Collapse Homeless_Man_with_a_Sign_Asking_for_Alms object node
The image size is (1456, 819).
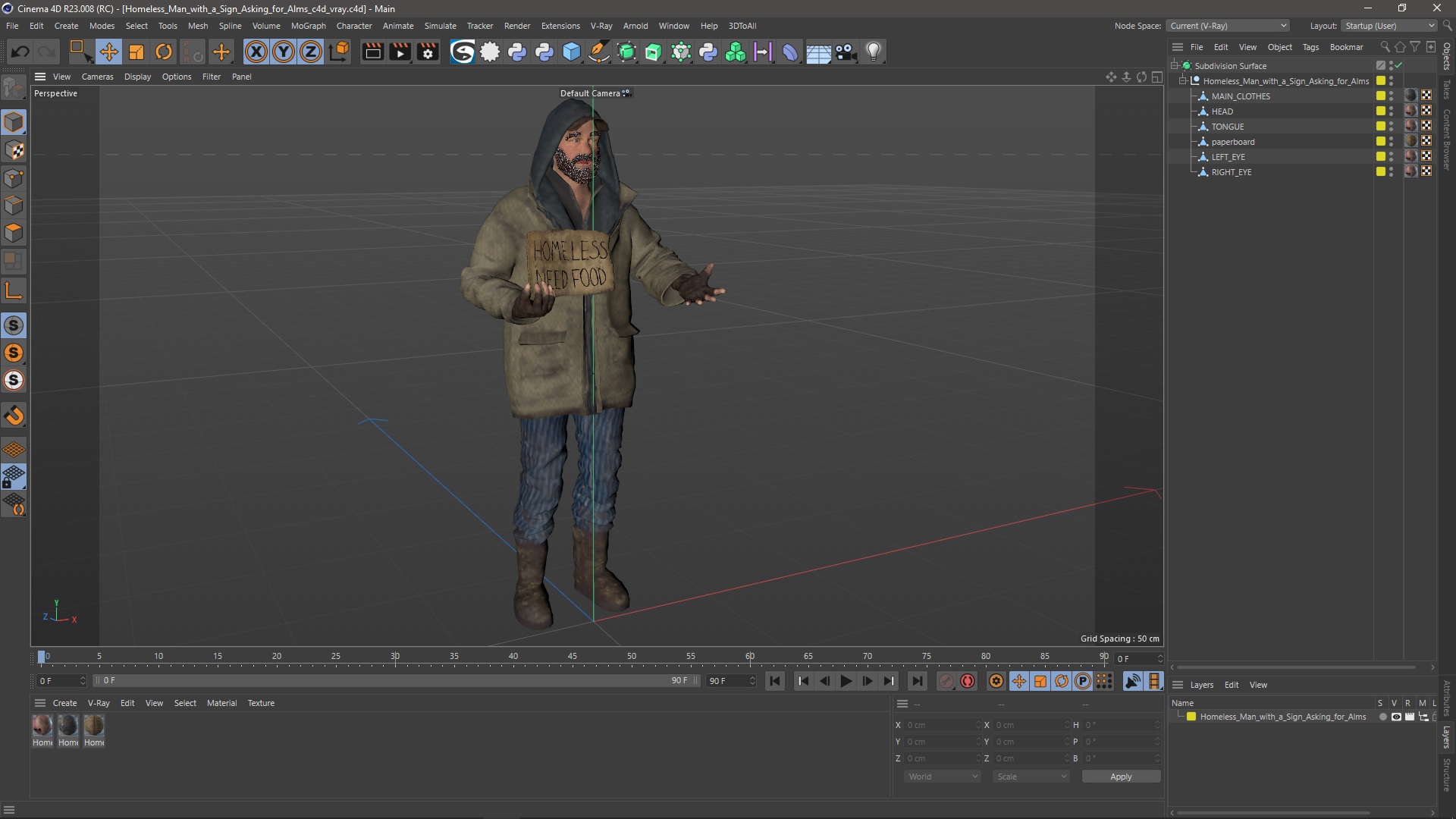coord(1182,80)
